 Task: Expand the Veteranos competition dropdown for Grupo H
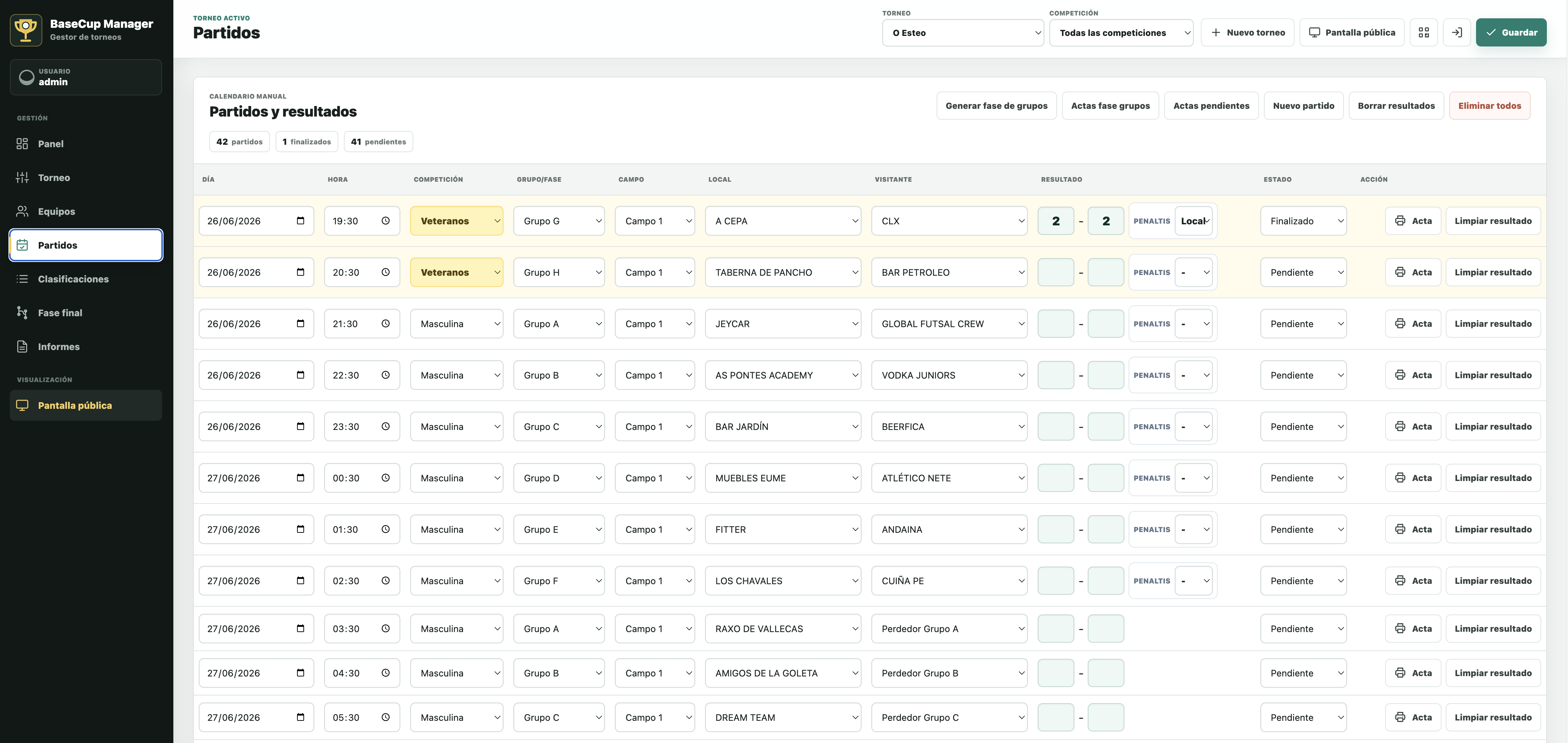pos(457,273)
